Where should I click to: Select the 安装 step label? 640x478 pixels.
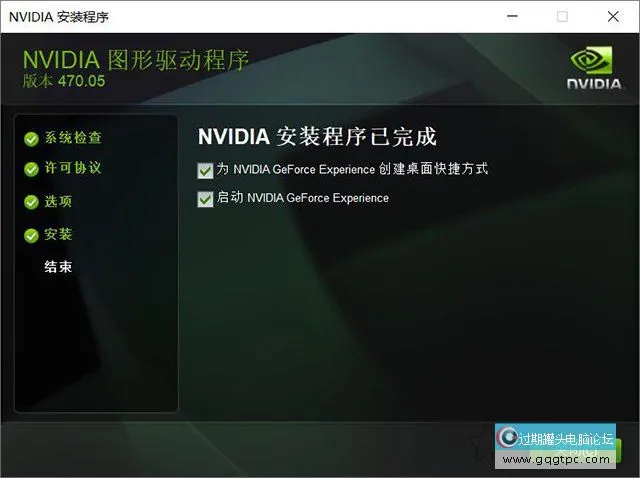coord(58,234)
